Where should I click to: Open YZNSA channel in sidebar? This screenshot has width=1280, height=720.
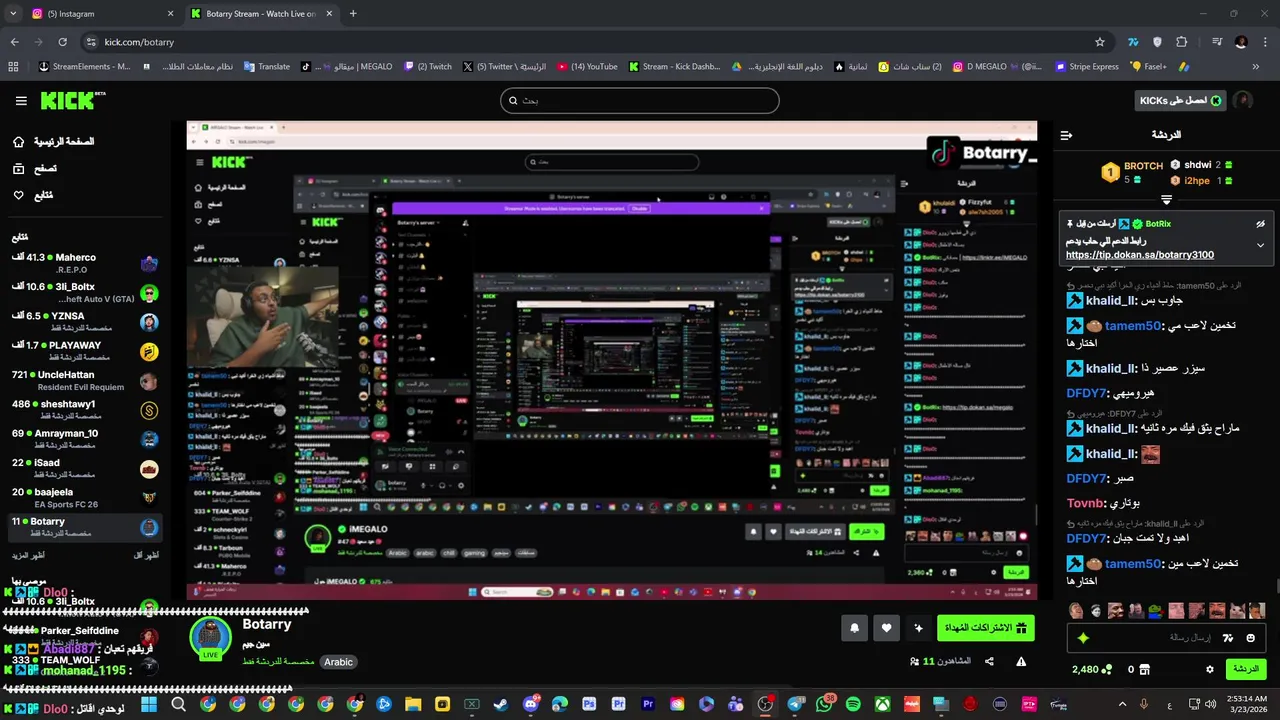pyautogui.click(x=85, y=322)
